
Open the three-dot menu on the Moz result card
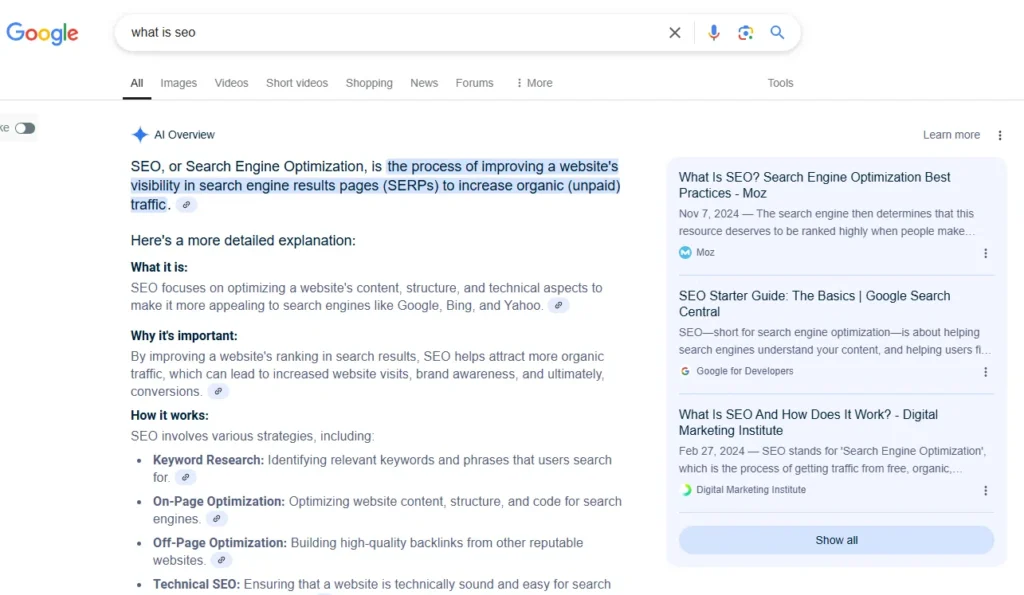[x=986, y=253]
